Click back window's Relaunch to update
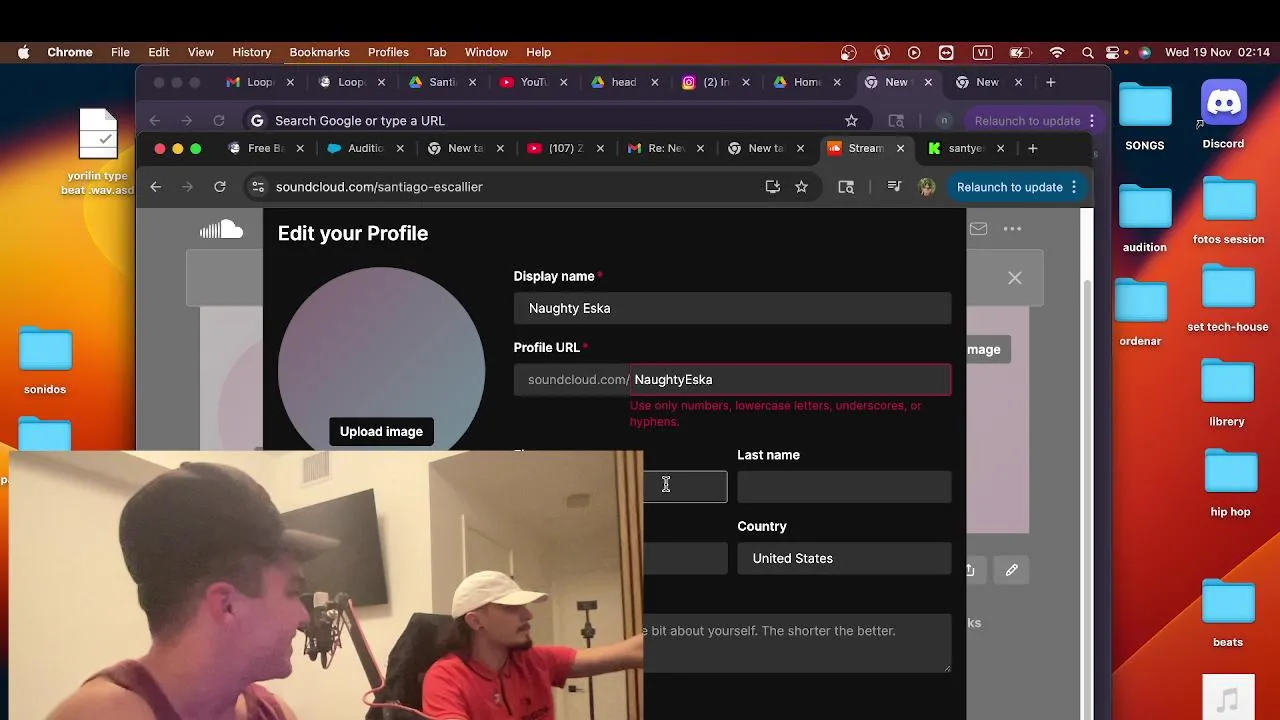The height and width of the screenshot is (720, 1280). 1027,121
